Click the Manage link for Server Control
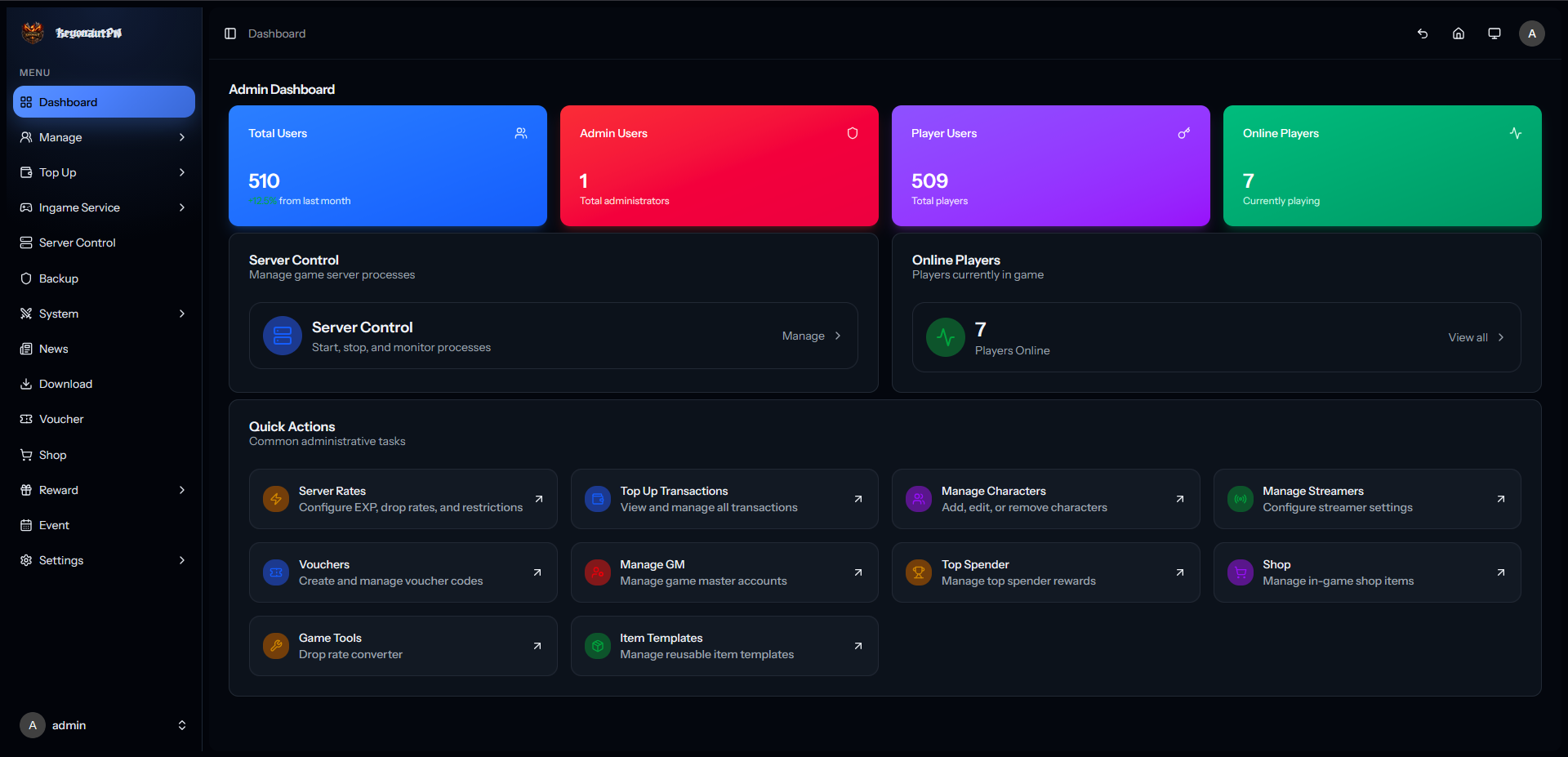 (812, 336)
